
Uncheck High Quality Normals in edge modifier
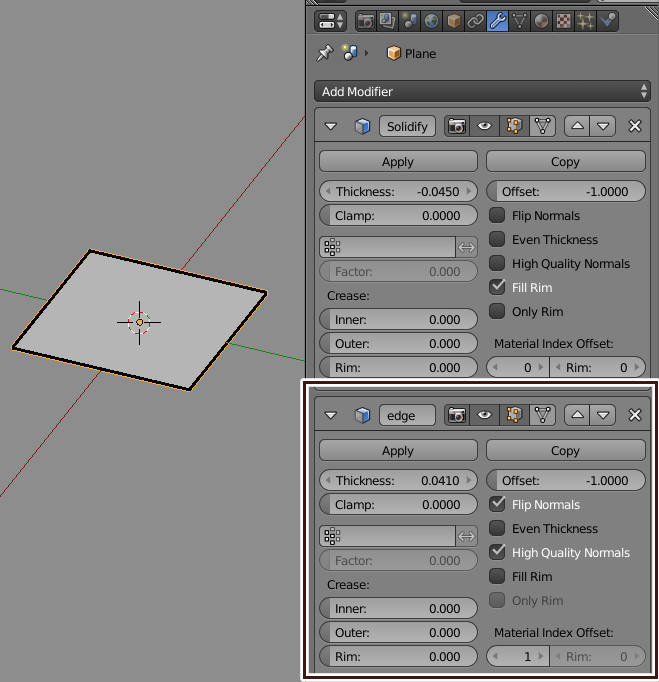(497, 552)
